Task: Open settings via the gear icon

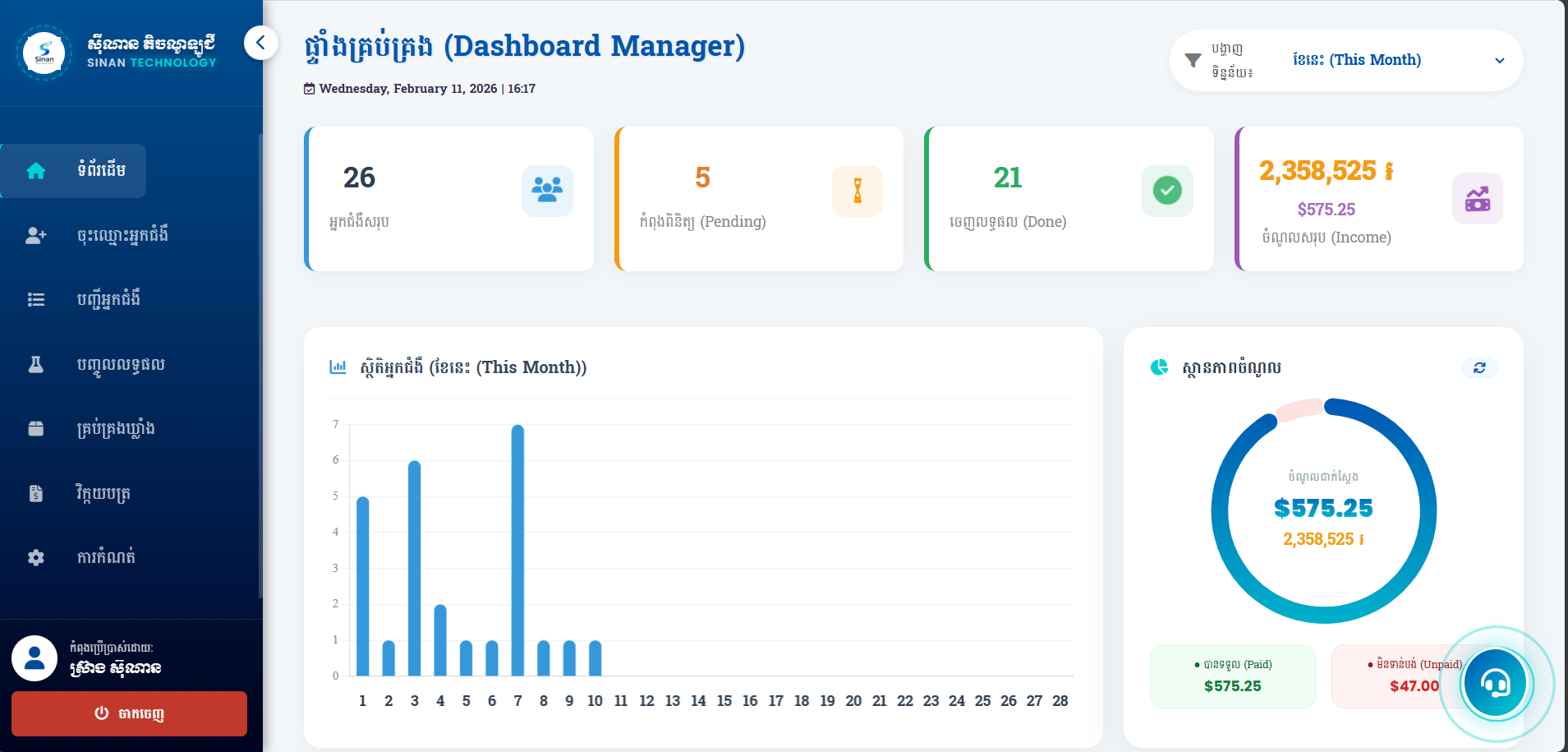Action: pos(36,557)
